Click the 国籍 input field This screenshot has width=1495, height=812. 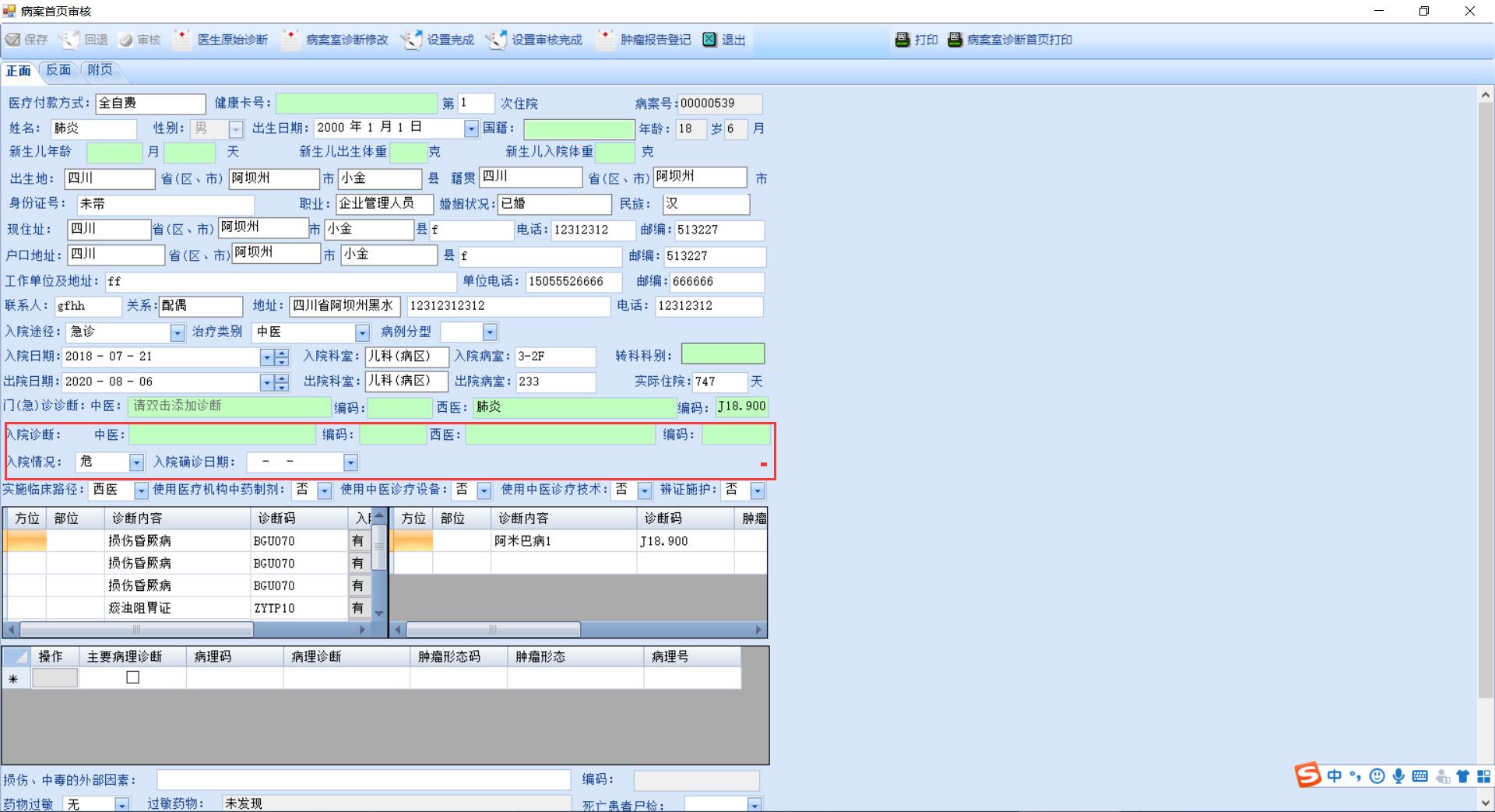point(579,129)
